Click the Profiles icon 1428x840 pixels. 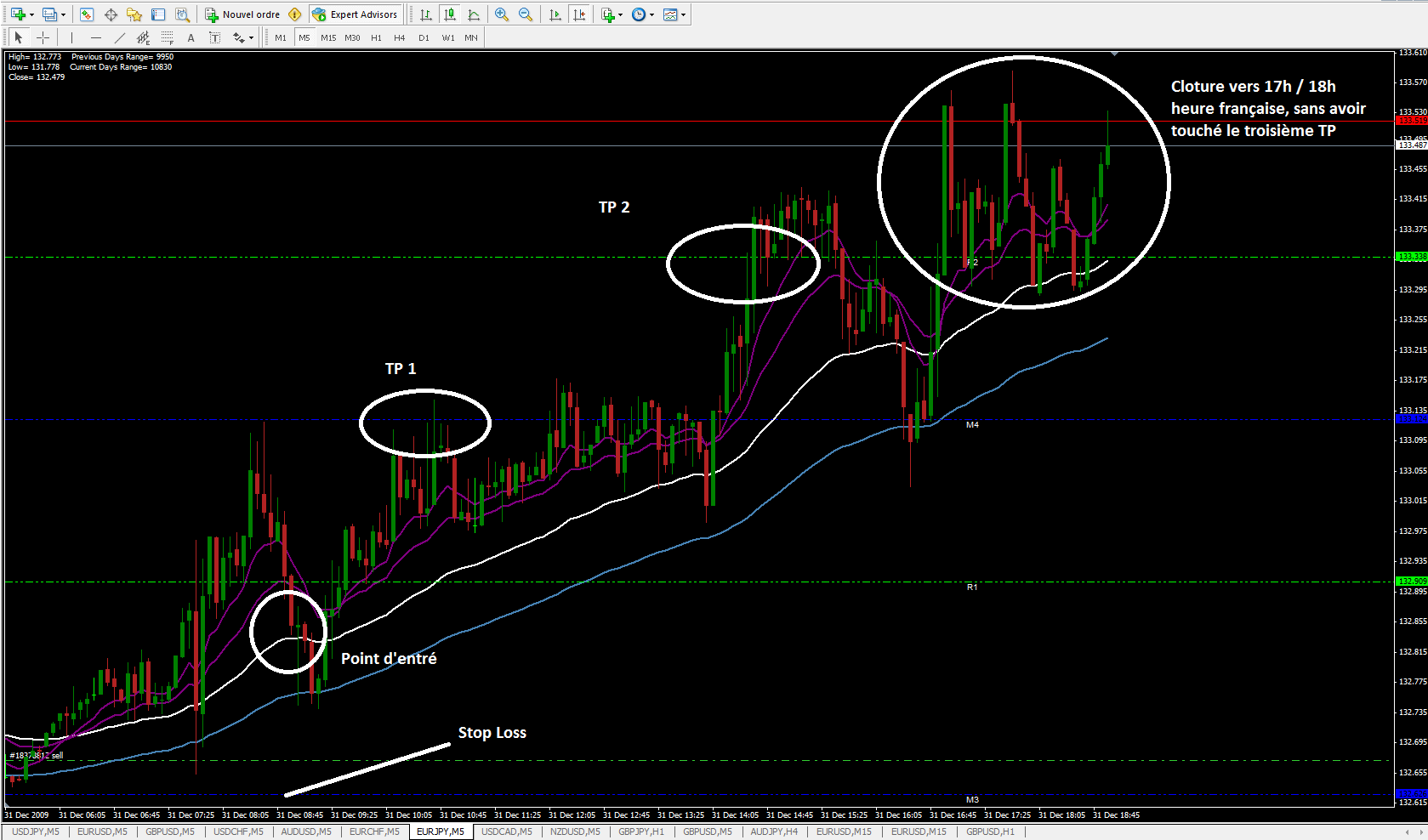pyautogui.click(x=49, y=14)
